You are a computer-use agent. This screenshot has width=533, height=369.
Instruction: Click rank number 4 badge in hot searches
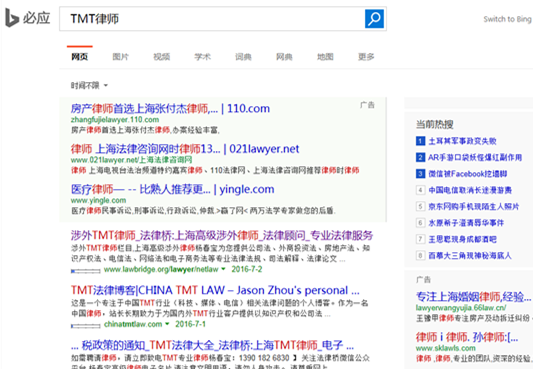click(420, 190)
